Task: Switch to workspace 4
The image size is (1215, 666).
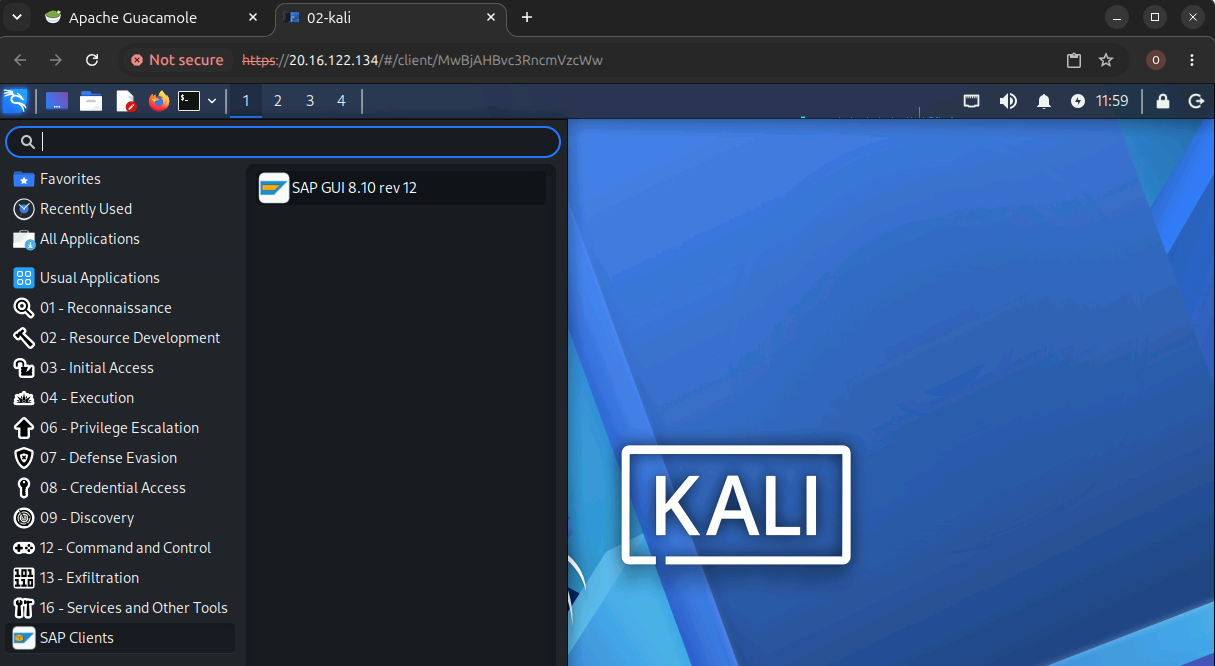Action: [x=341, y=101]
